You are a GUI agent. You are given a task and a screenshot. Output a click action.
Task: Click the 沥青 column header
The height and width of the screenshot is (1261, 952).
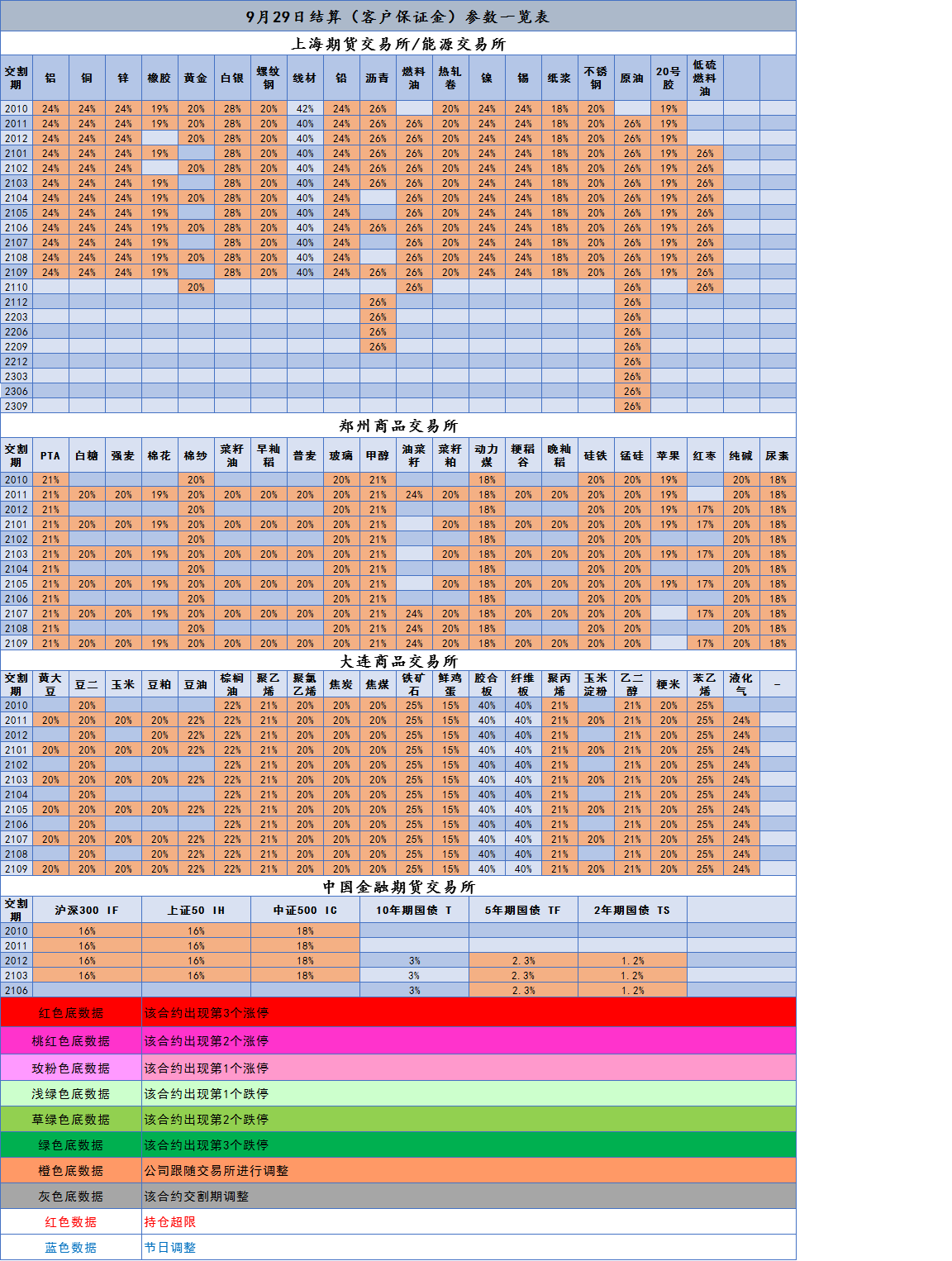click(x=378, y=79)
